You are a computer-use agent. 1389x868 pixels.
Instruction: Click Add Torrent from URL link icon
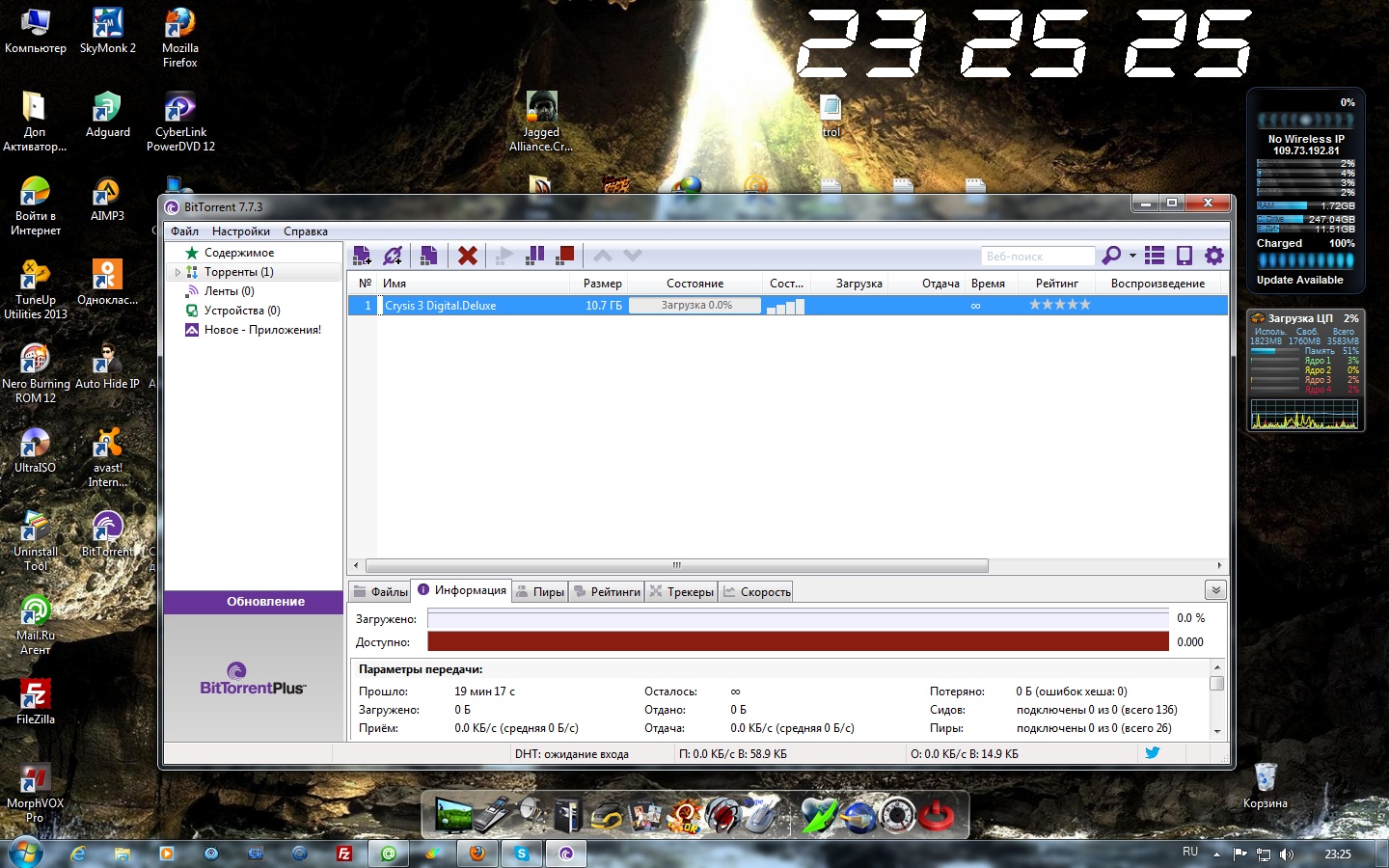393,256
